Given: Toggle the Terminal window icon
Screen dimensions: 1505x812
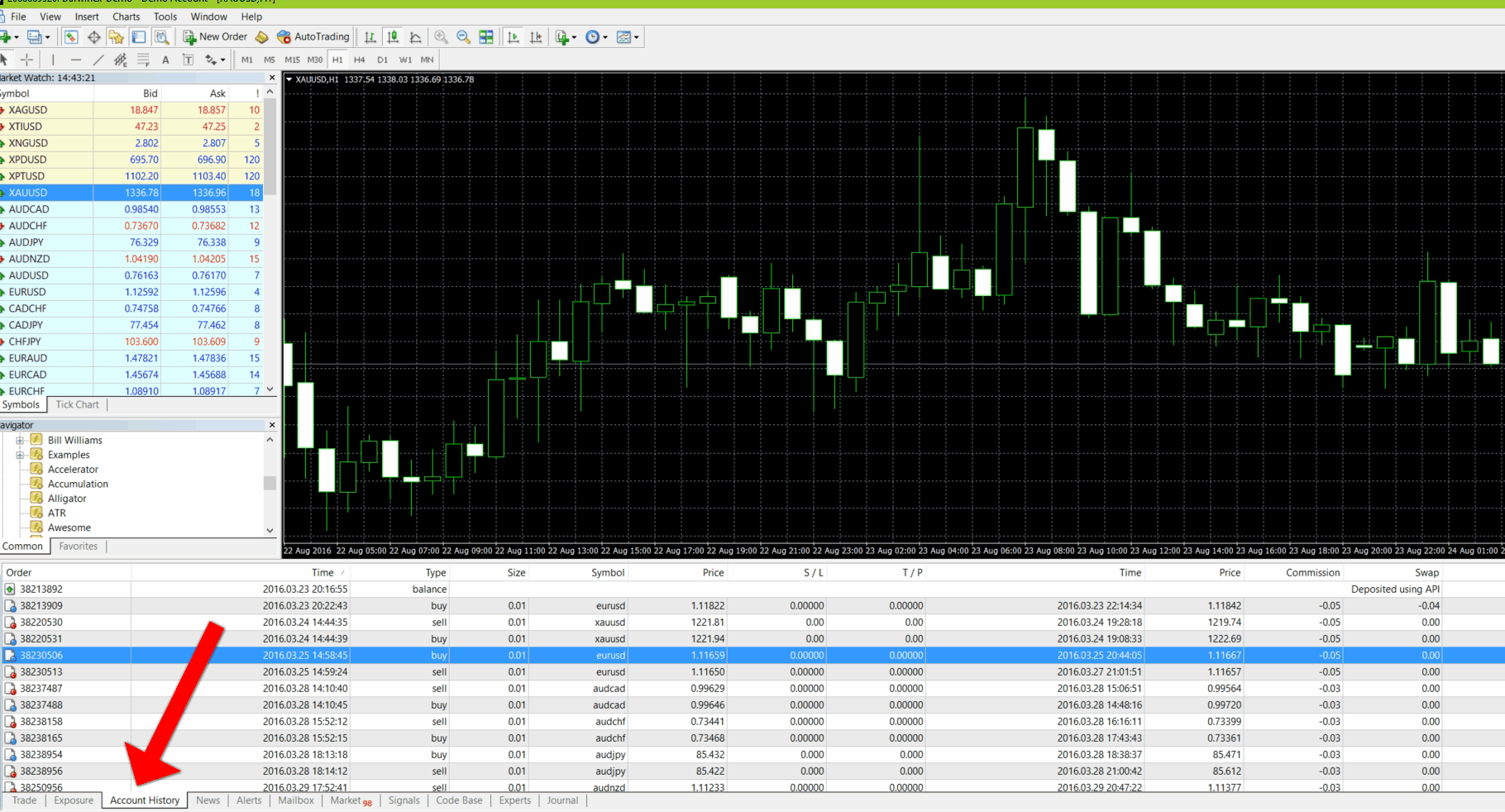Looking at the screenshot, I should tap(138, 37).
